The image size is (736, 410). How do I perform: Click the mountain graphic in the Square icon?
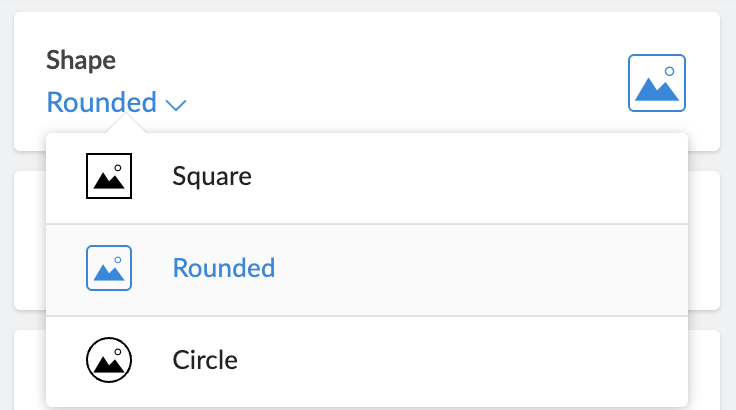(x=108, y=183)
